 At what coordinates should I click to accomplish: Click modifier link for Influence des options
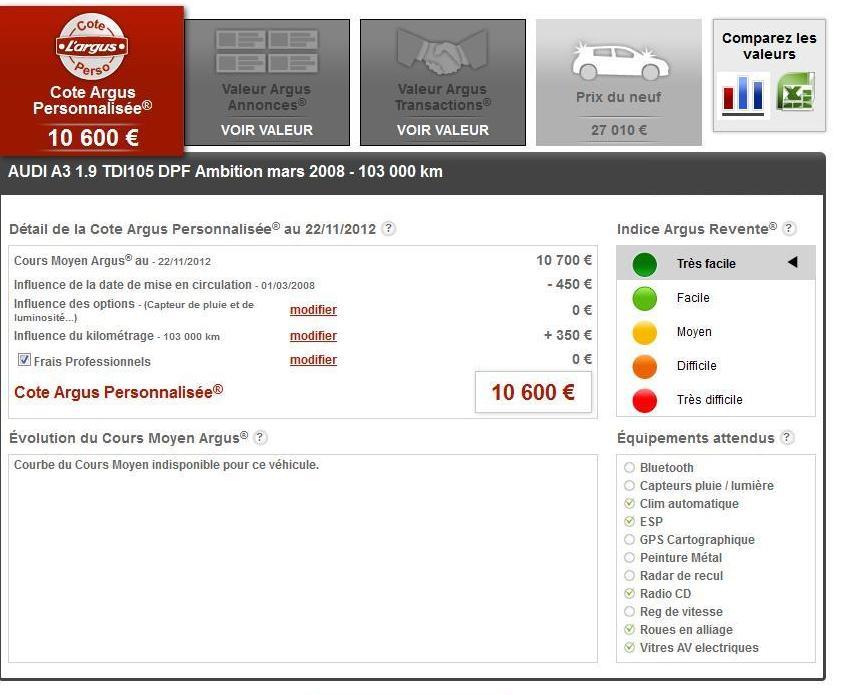[x=313, y=310]
